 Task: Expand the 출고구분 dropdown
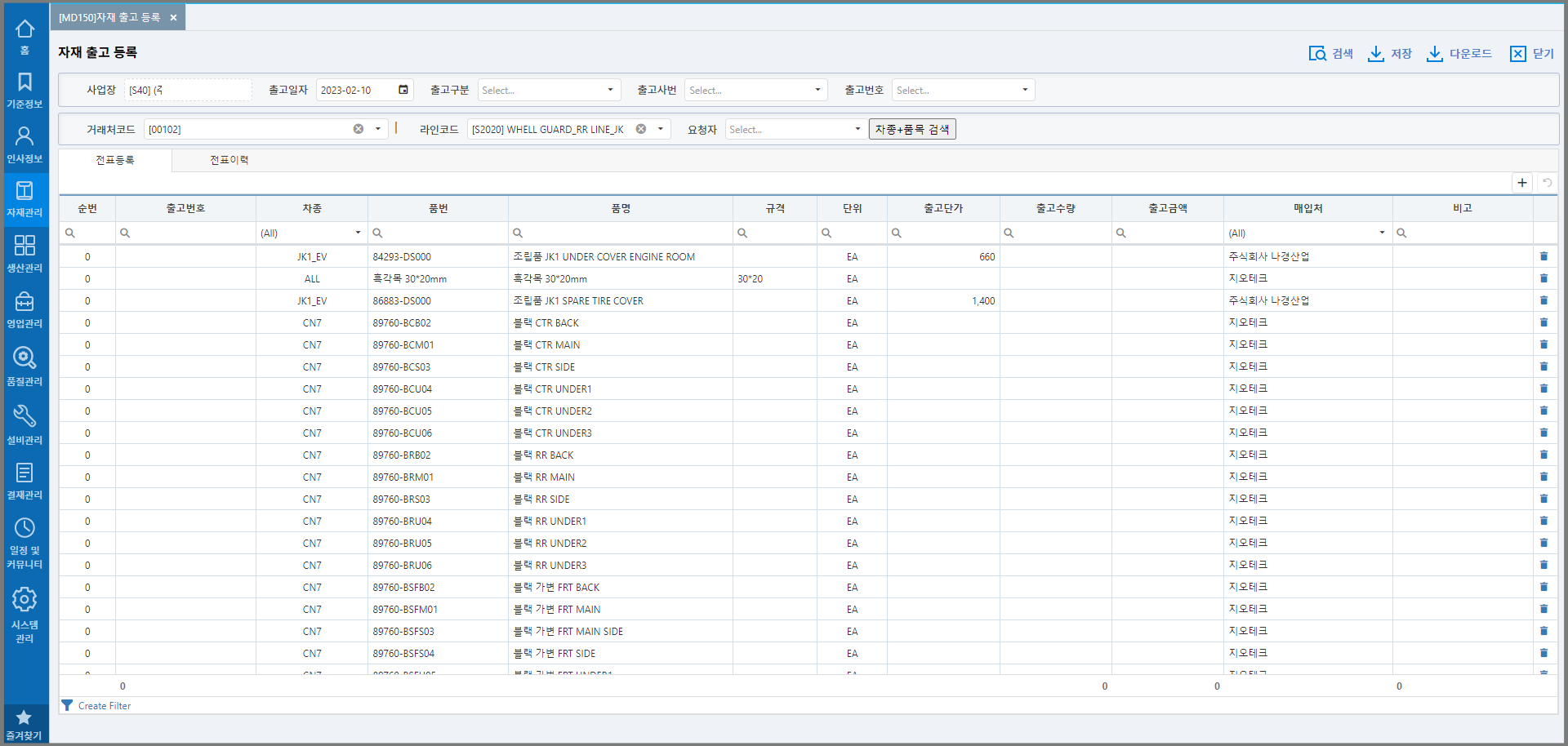[x=609, y=90]
